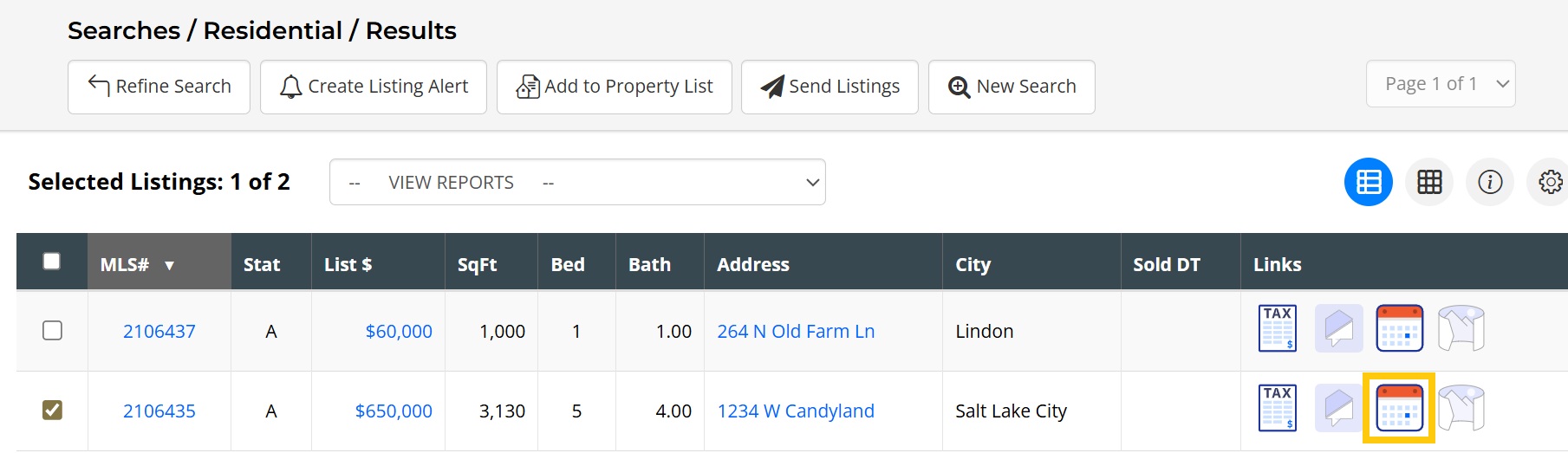Image resolution: width=1568 pixels, height=453 pixels.
Task: Toggle select-all checkbox in table header
Action: 52,262
